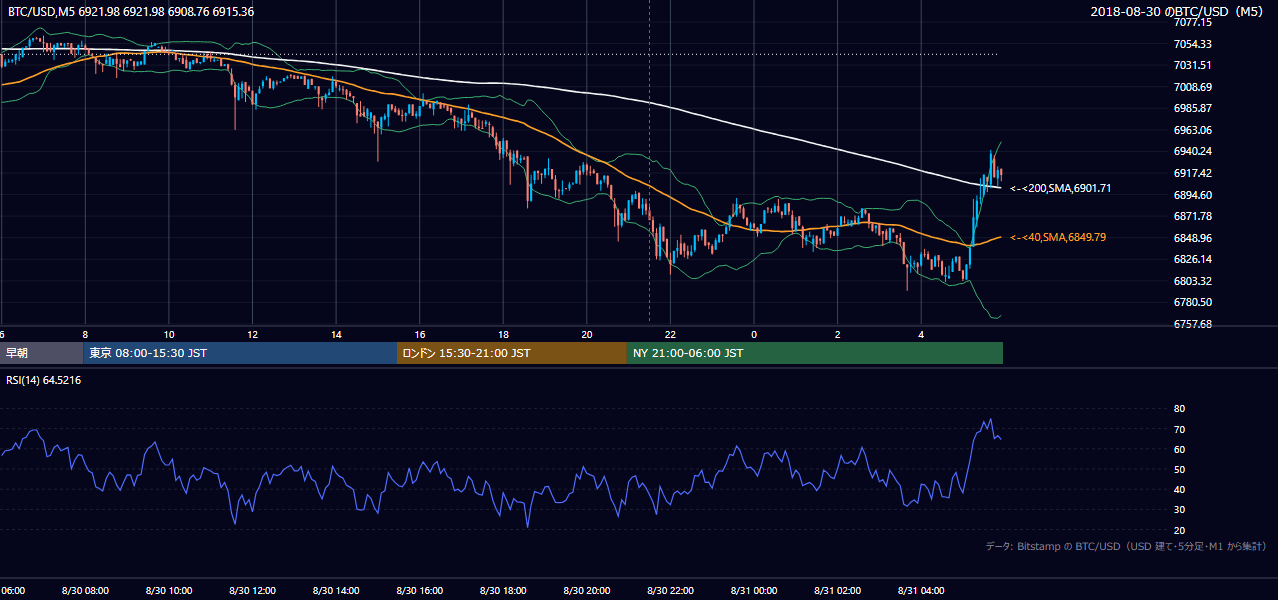The image size is (1278, 600).
Task: Click hour tick 16 under the price chart
Action: point(420,334)
